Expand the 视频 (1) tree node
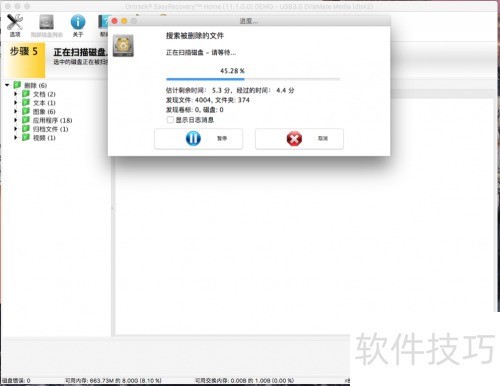 pyautogui.click(x=15, y=137)
